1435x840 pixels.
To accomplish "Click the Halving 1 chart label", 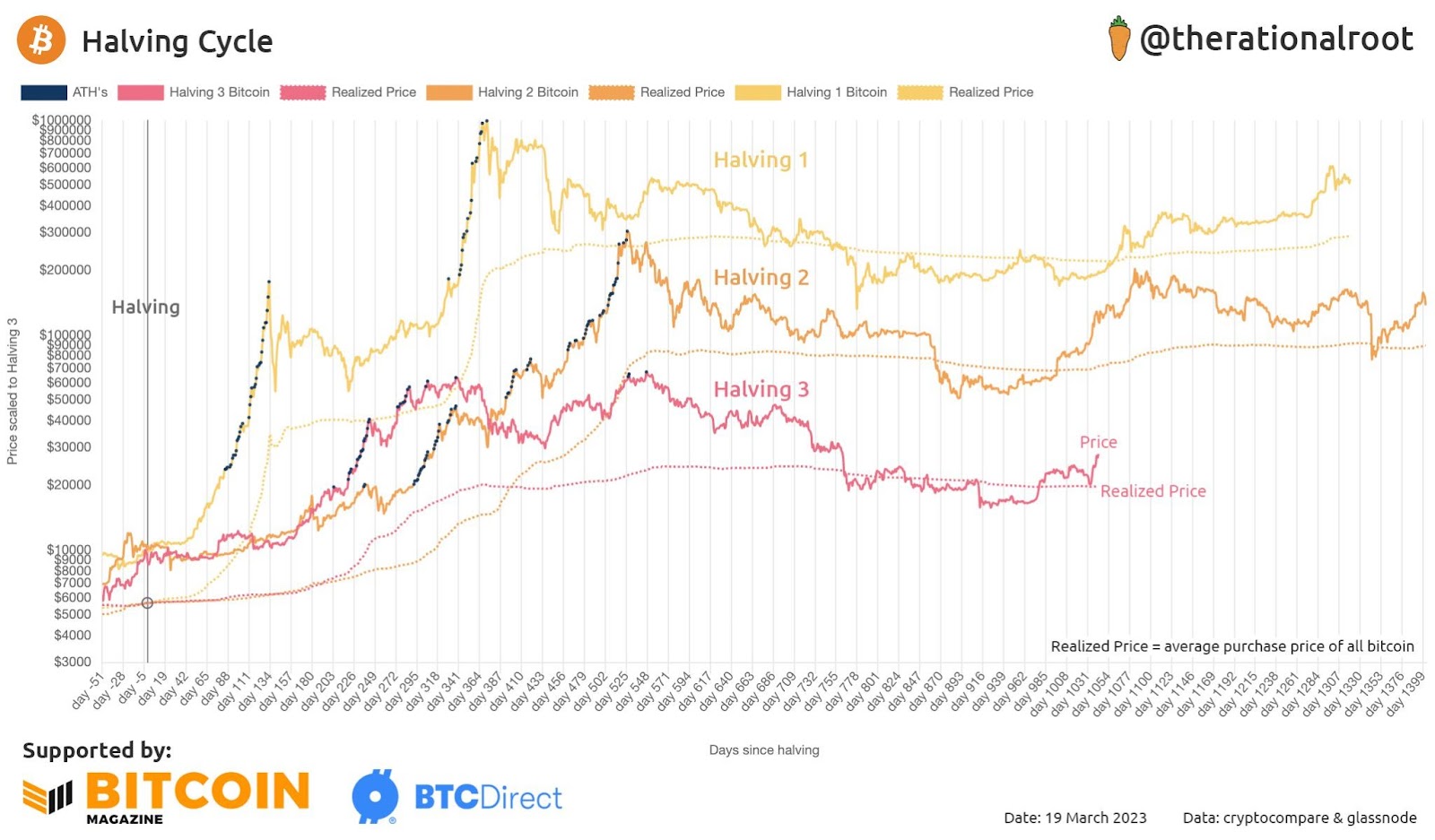I will [761, 160].
